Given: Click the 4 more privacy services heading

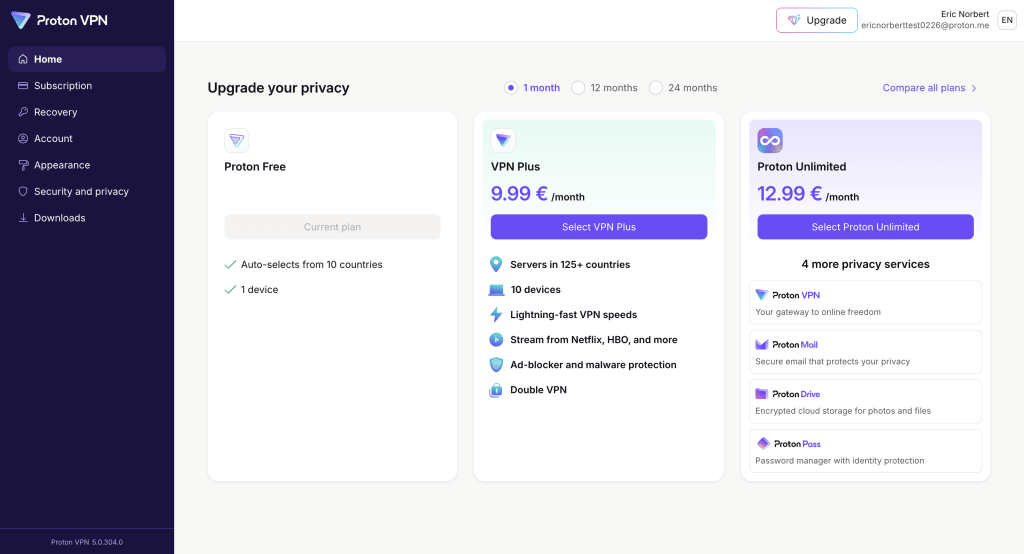Looking at the screenshot, I should coord(865,264).
